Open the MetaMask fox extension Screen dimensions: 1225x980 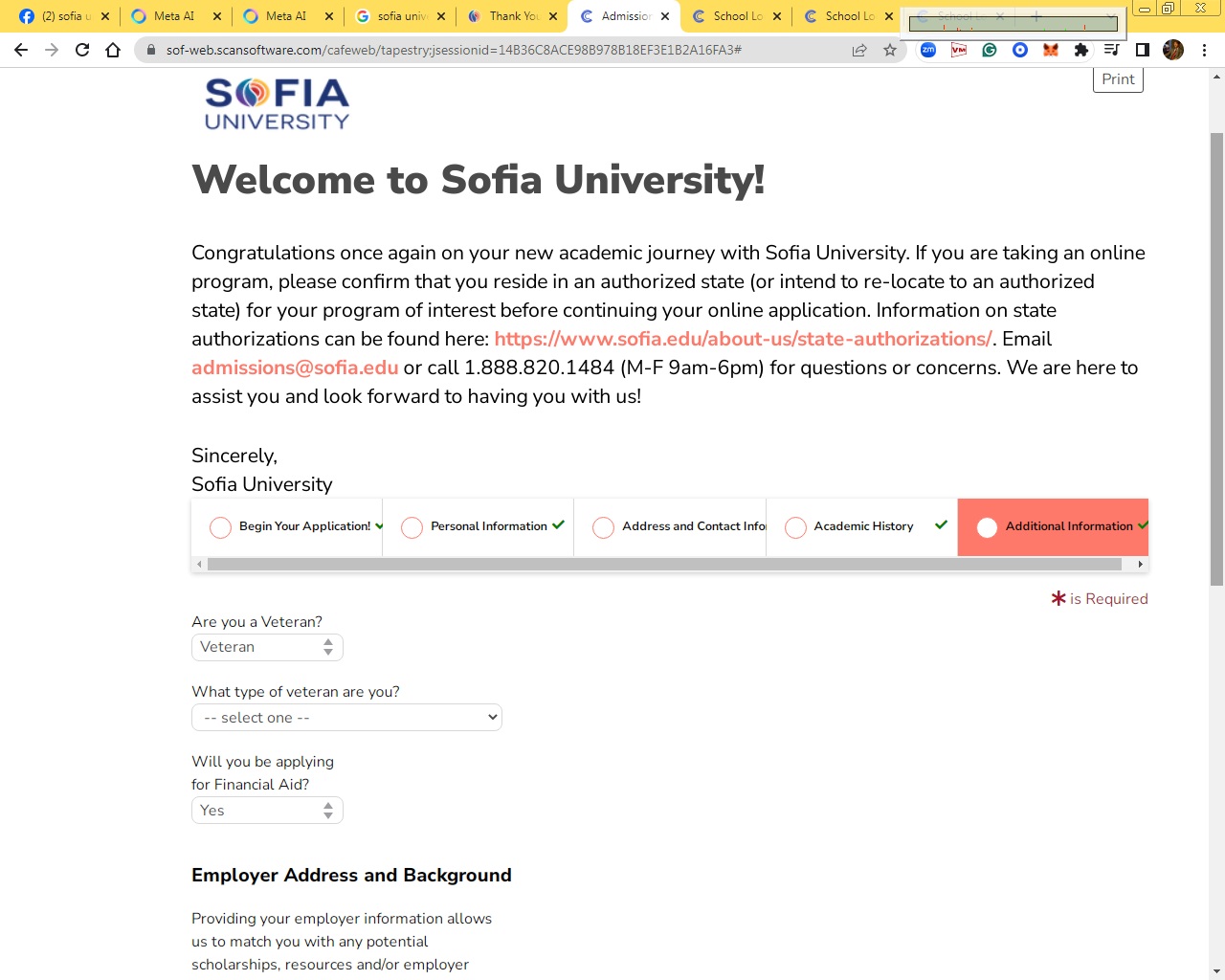coord(1051,50)
